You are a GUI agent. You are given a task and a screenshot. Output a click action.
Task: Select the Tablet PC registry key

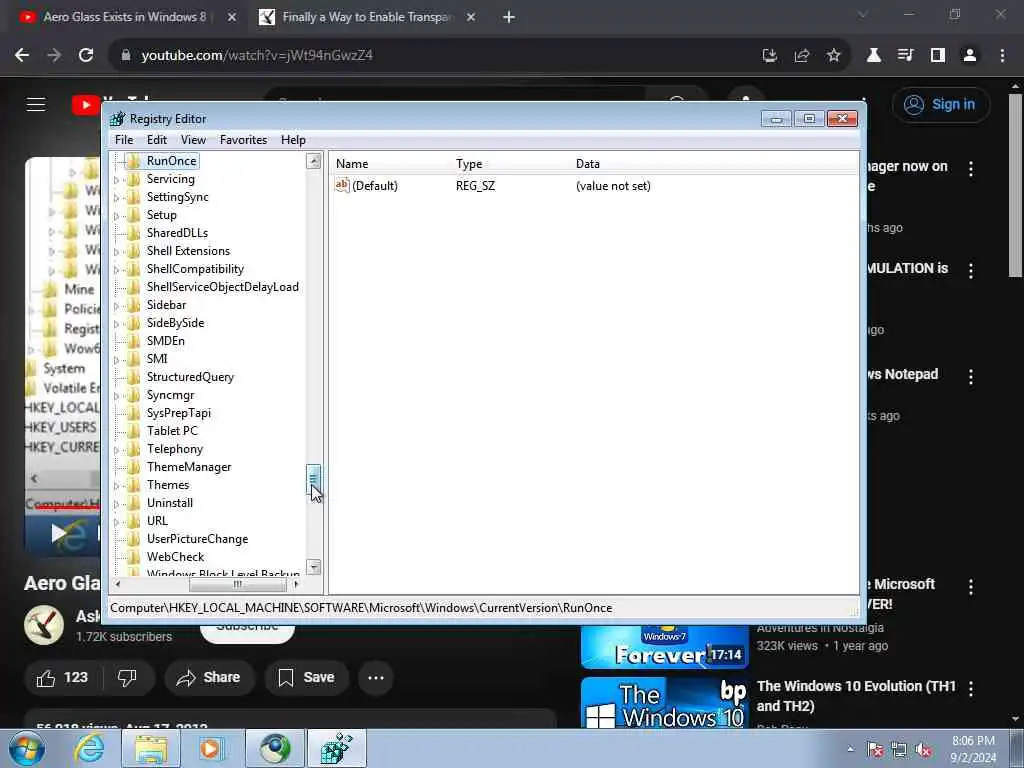[x=172, y=431]
